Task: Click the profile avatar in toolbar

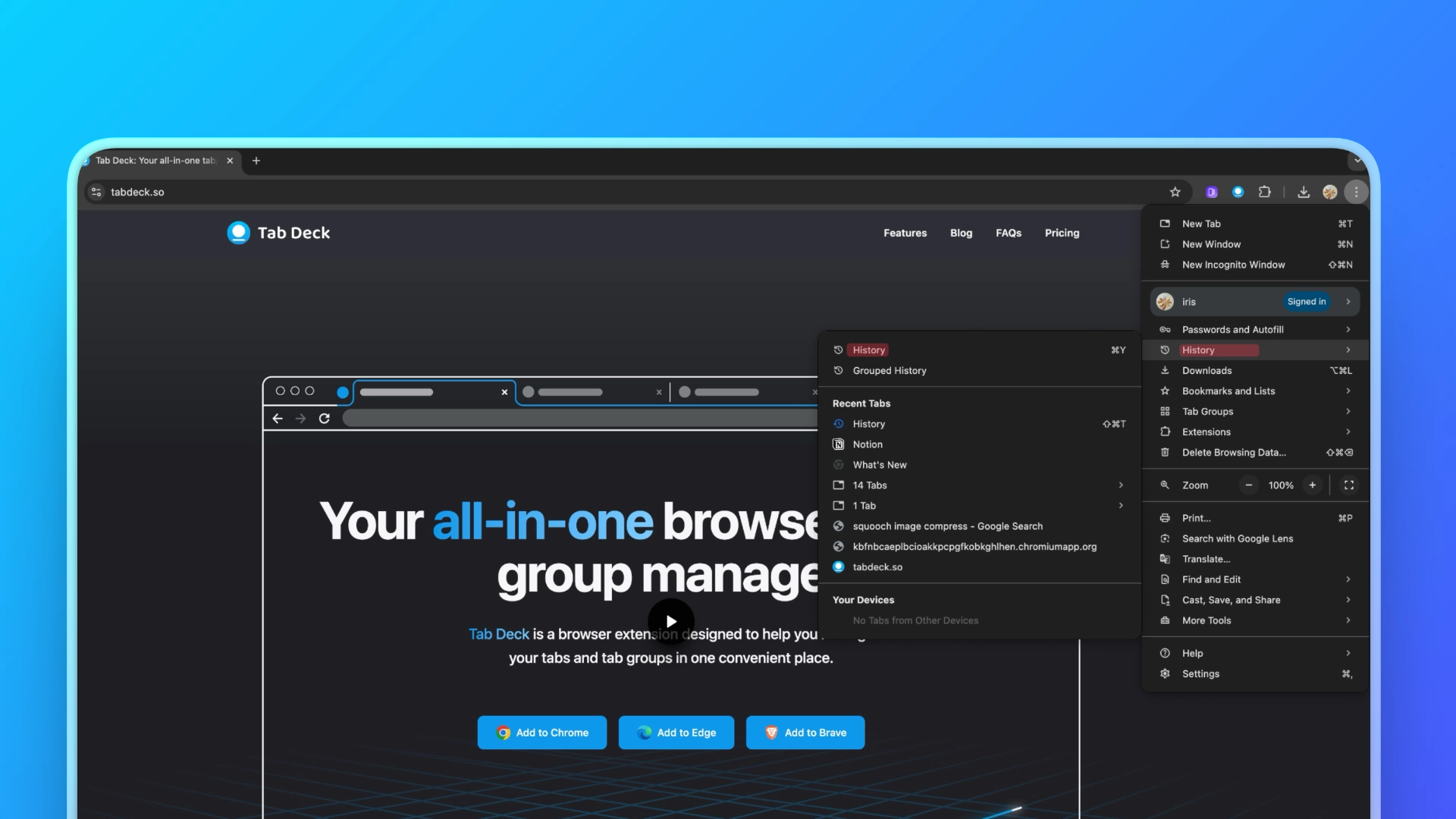Action: (x=1329, y=192)
